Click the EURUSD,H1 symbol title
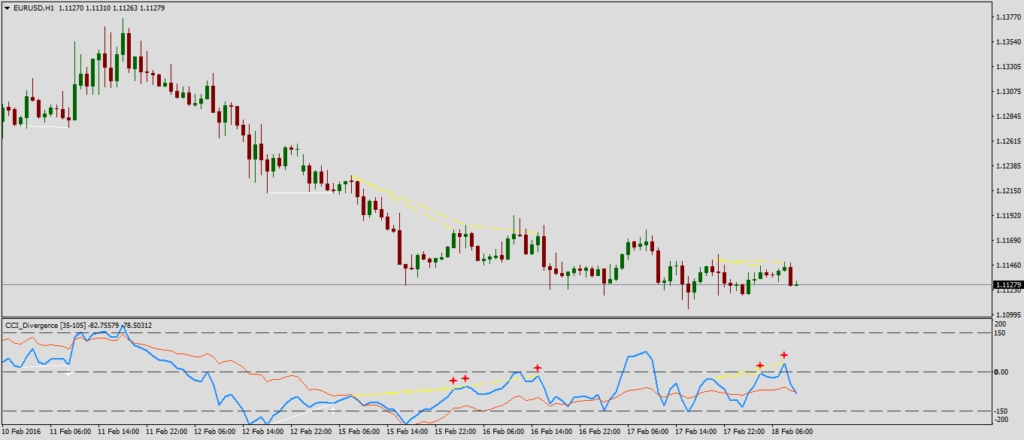Image resolution: width=1024 pixels, height=440 pixels. (x=34, y=9)
